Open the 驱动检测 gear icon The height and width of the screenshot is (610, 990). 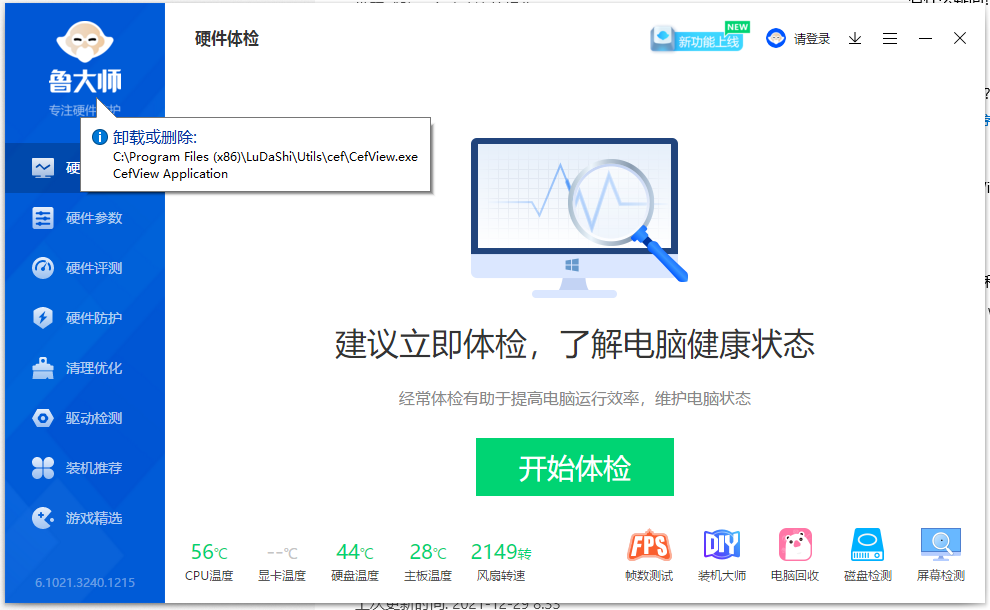click(x=43, y=418)
